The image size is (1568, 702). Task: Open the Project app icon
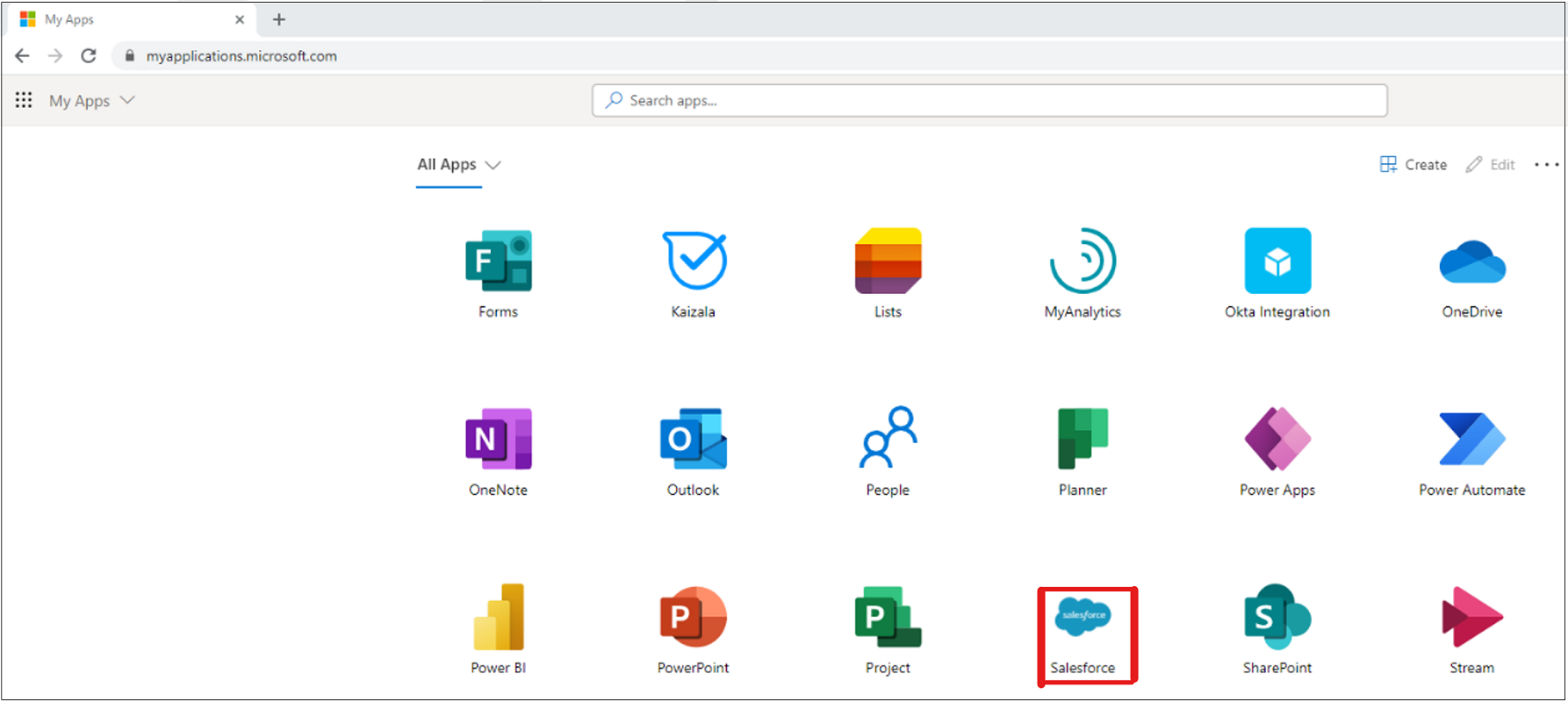[x=888, y=617]
